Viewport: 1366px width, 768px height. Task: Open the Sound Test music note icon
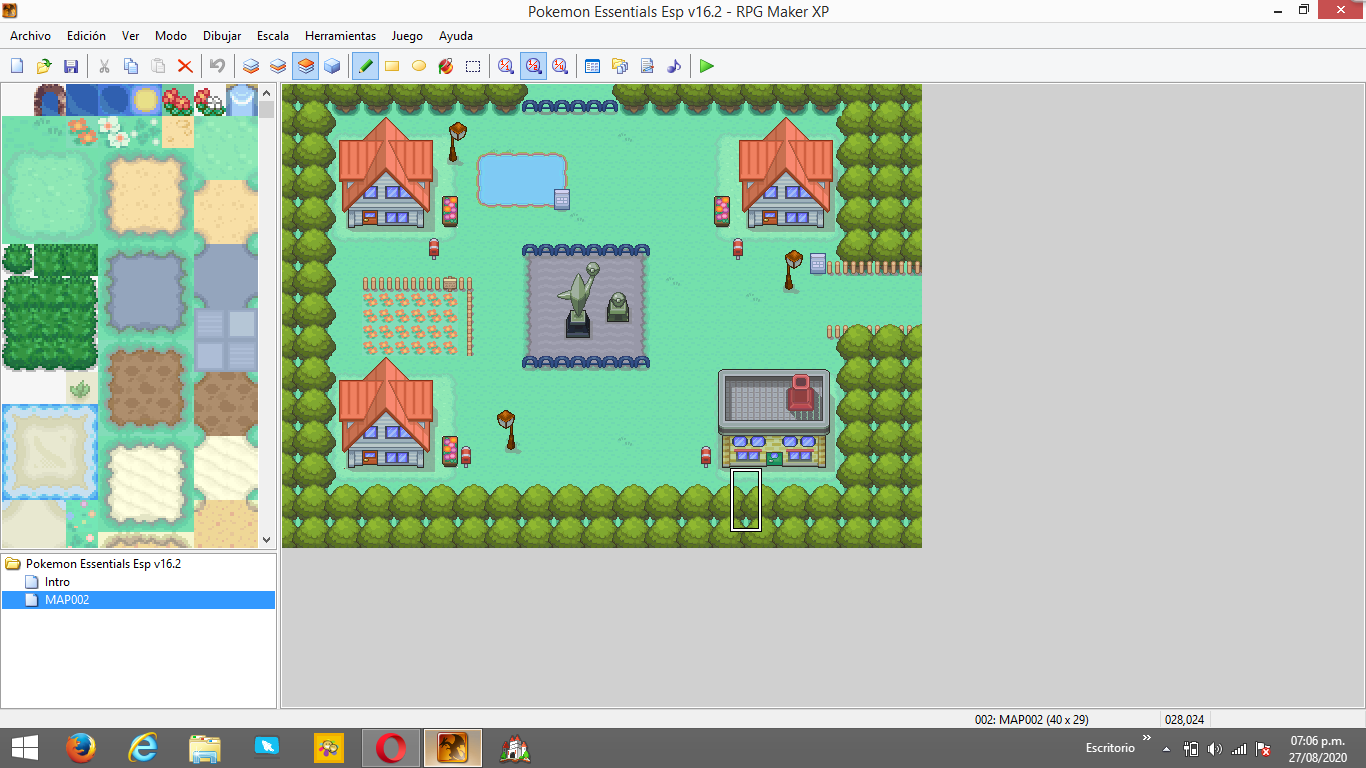[674, 66]
